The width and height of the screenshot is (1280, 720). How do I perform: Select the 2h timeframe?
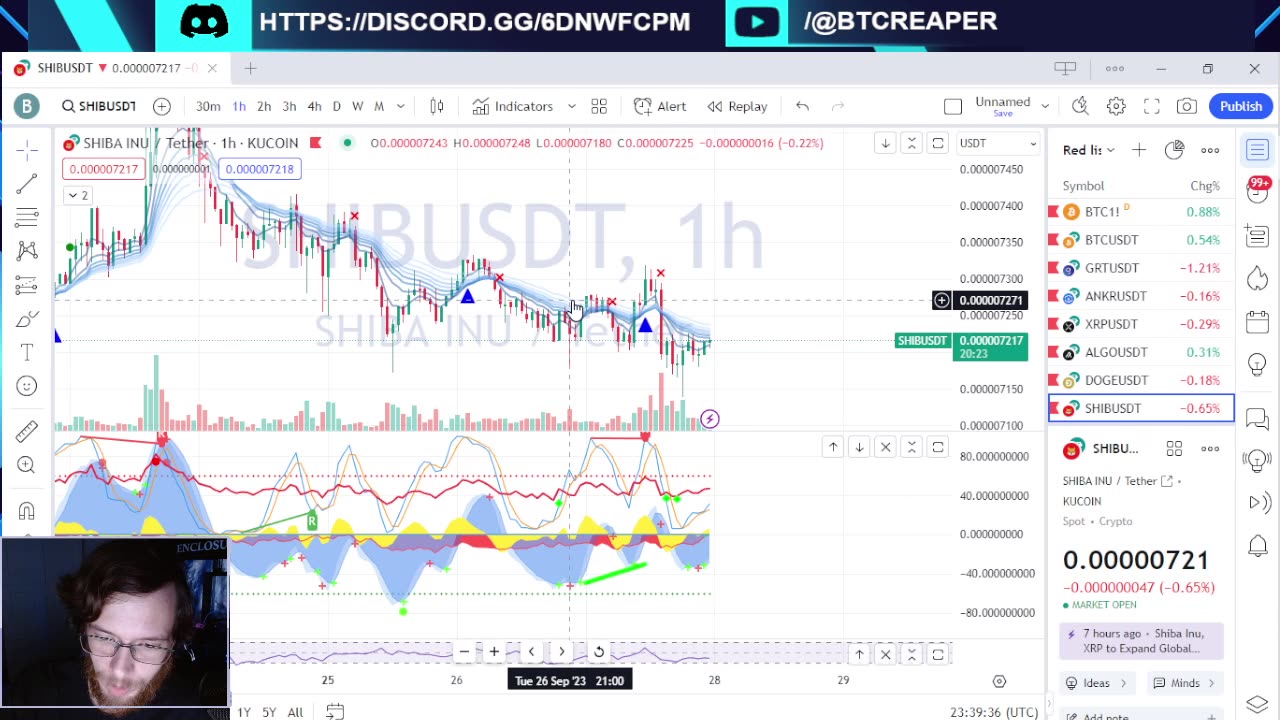point(264,106)
